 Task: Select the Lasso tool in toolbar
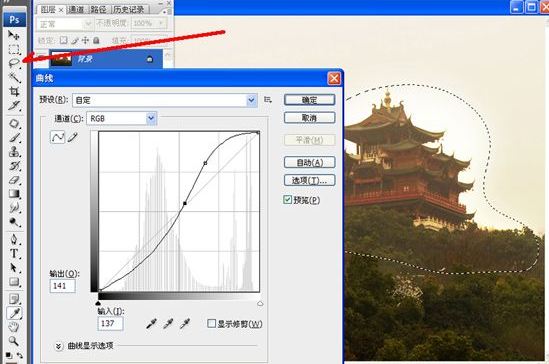pos(14,63)
